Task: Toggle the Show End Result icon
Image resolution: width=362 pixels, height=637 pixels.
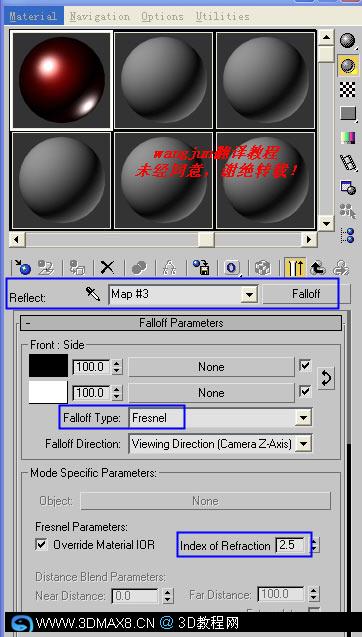Action: [x=295, y=268]
